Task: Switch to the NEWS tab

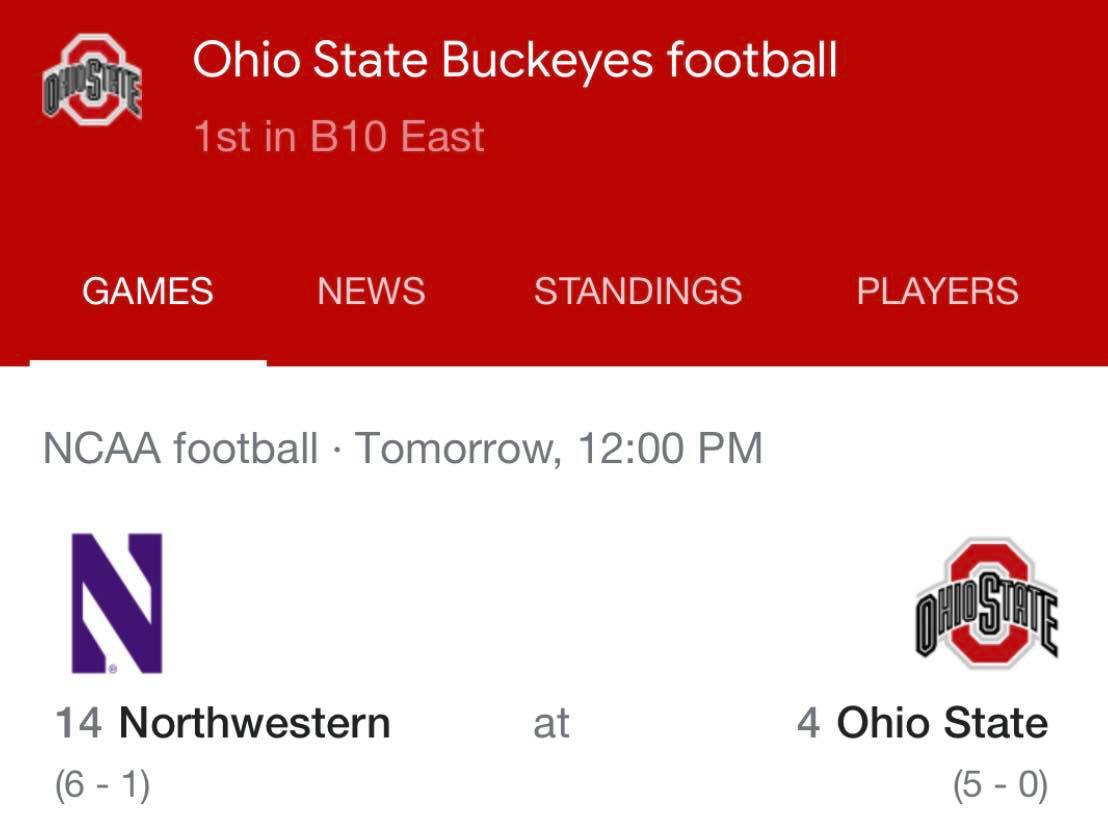Action: (371, 291)
